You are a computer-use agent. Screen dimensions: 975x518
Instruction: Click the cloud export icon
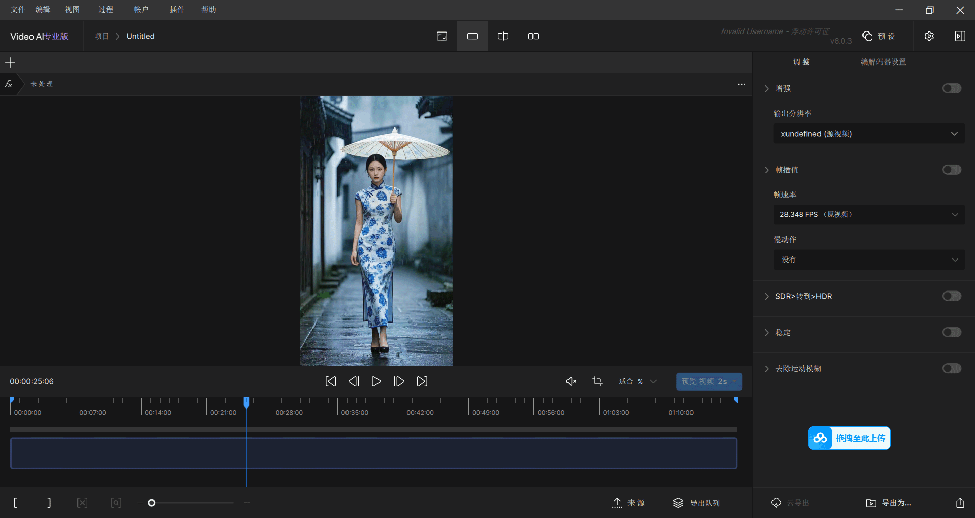pos(790,502)
